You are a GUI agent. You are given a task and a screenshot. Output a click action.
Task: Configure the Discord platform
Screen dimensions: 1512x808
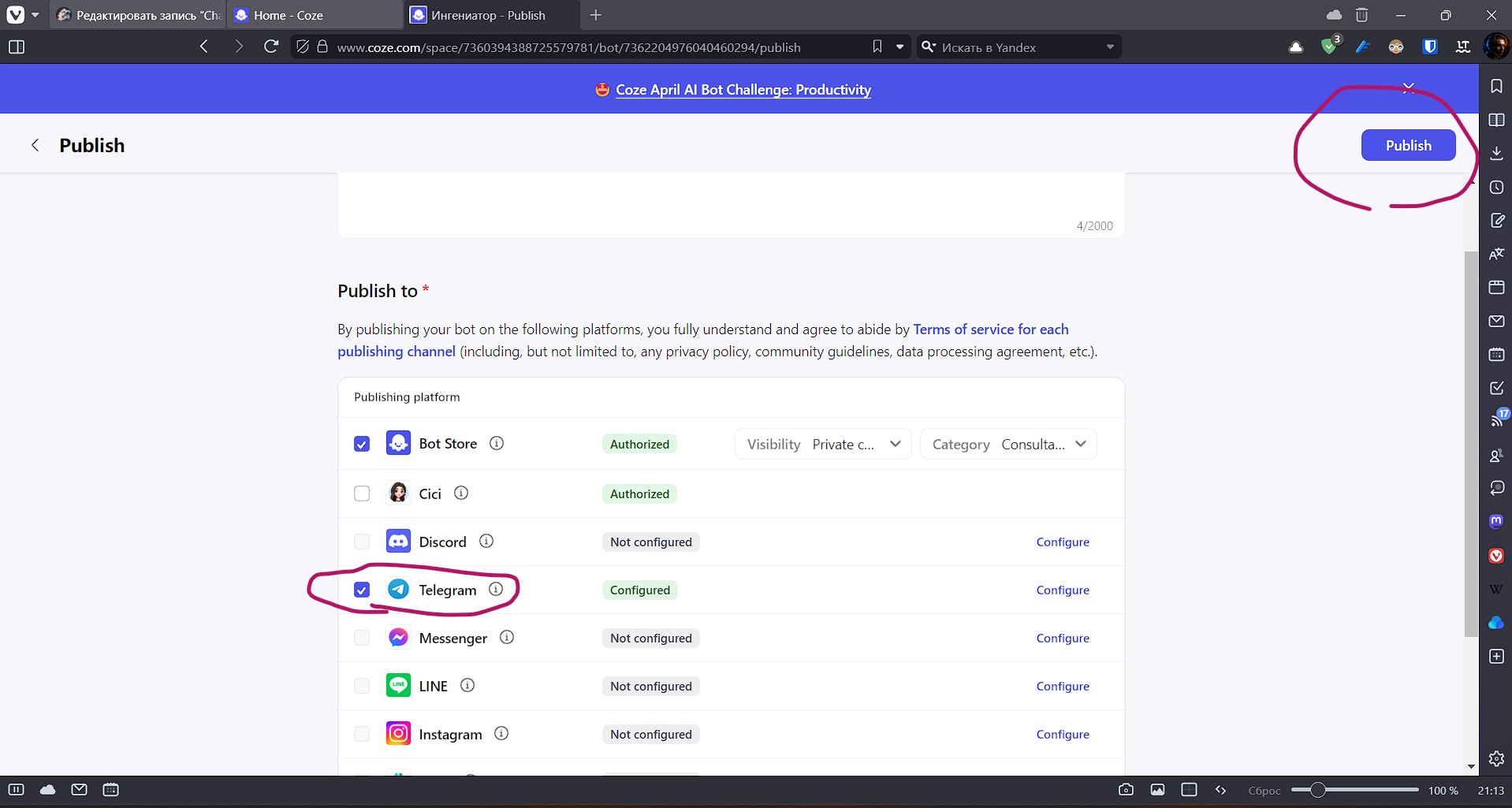click(1063, 542)
